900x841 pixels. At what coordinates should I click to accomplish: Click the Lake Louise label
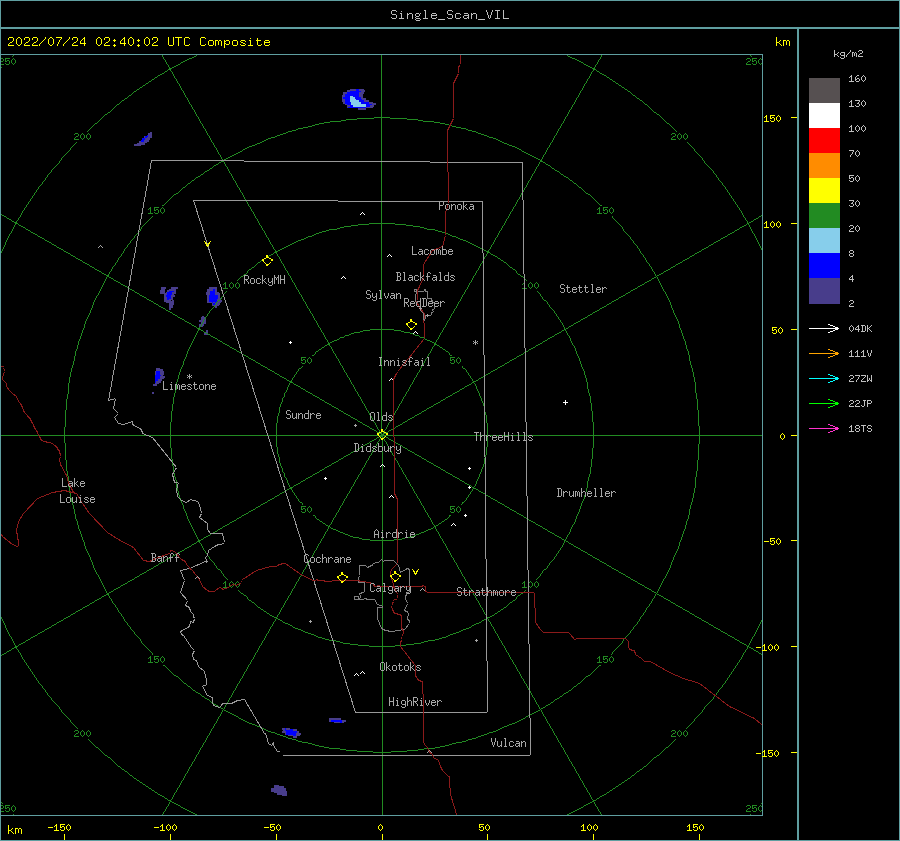(77, 491)
